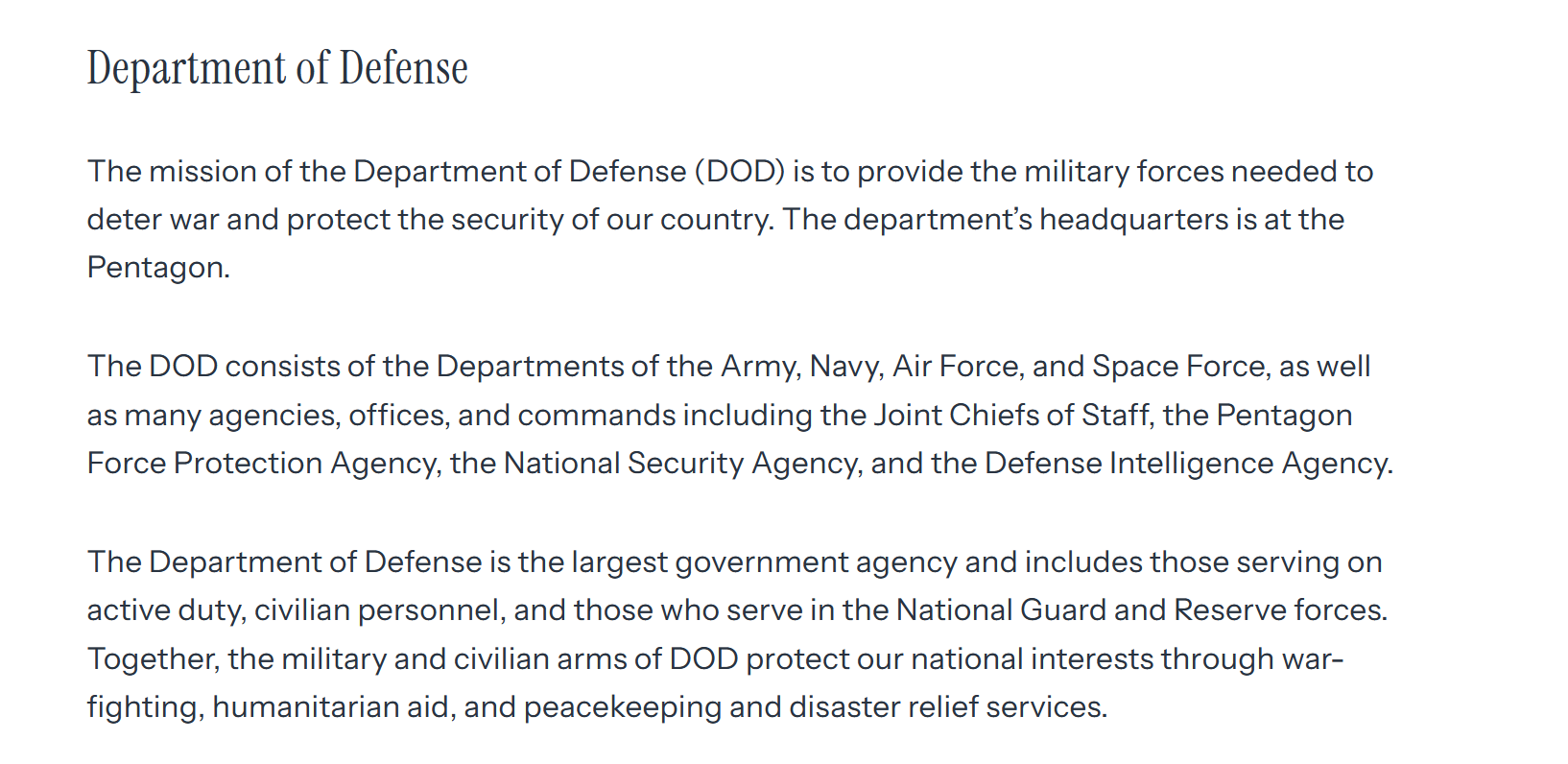The width and height of the screenshot is (1568, 764).
Task: Click the word "headquarters"
Action: tap(1133, 219)
